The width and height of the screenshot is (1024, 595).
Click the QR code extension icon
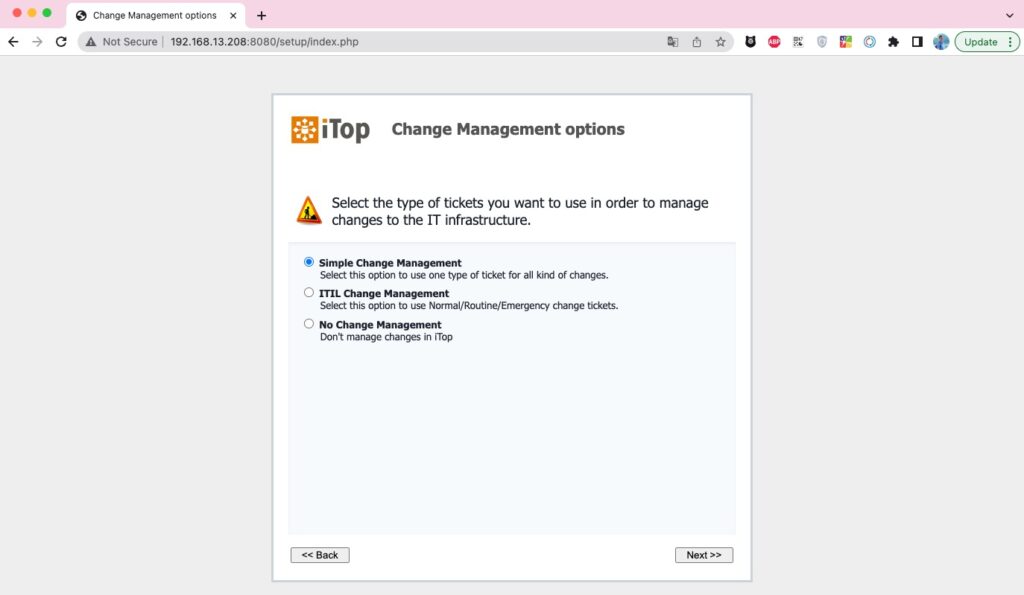(x=798, y=42)
